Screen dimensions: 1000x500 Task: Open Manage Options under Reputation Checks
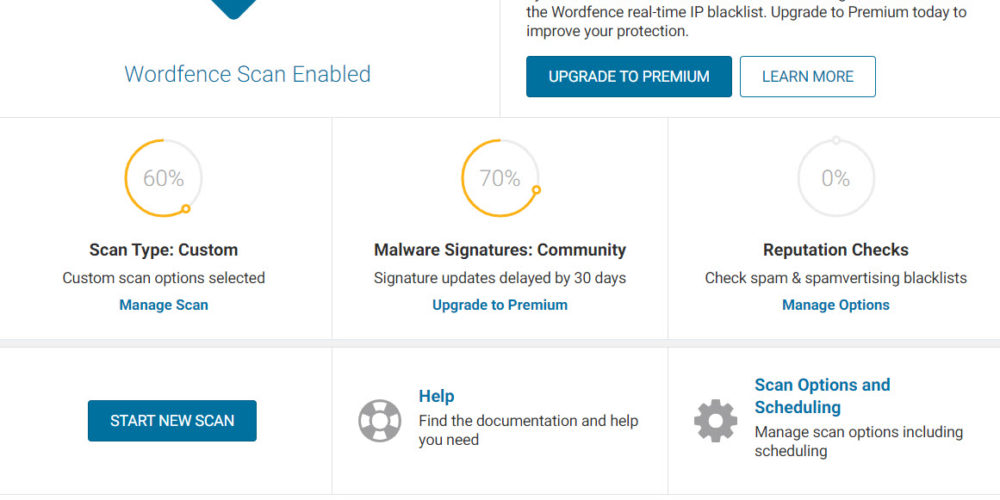pyautogui.click(x=836, y=305)
